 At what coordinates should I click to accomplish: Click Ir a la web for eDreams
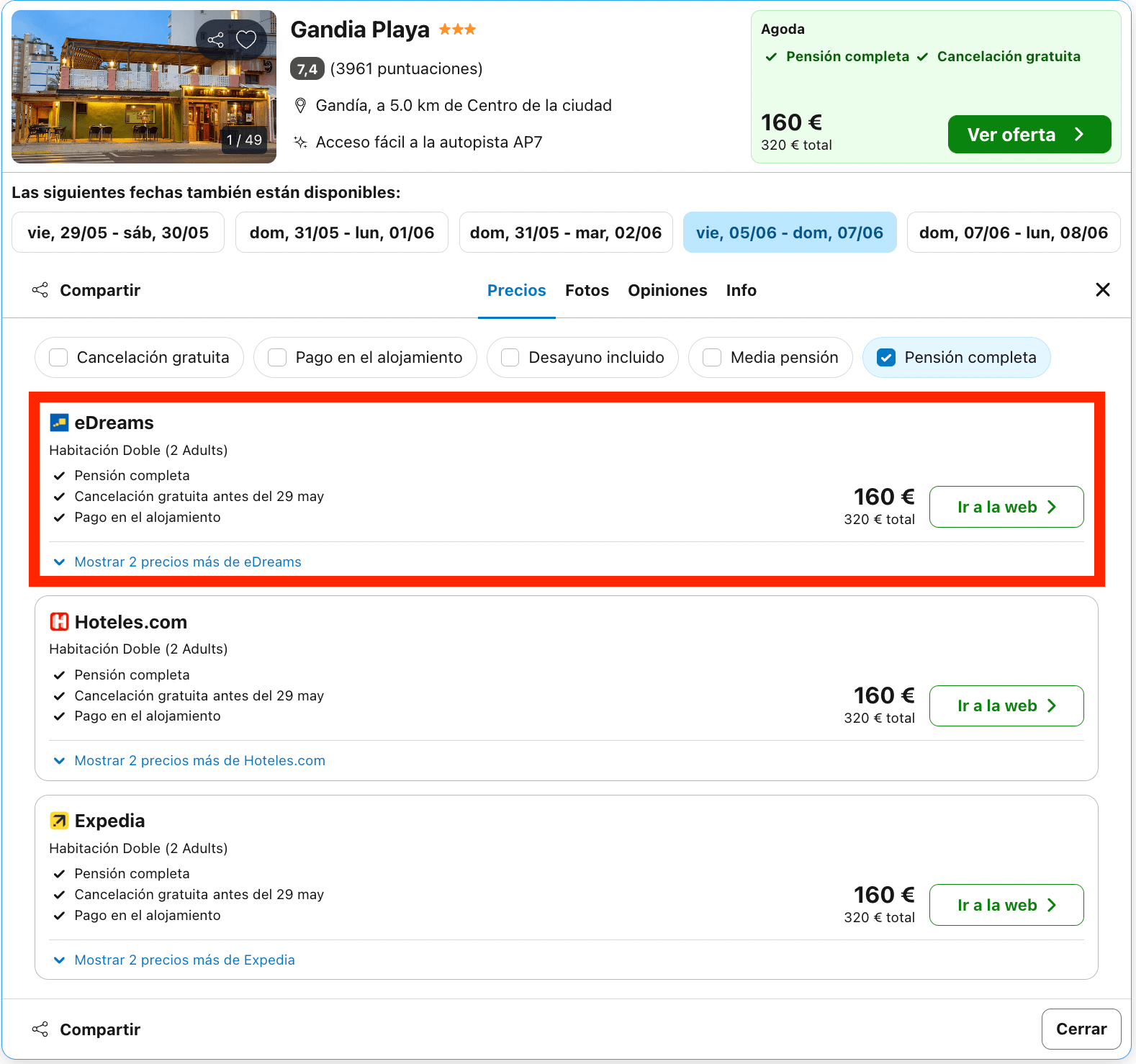(1006, 507)
